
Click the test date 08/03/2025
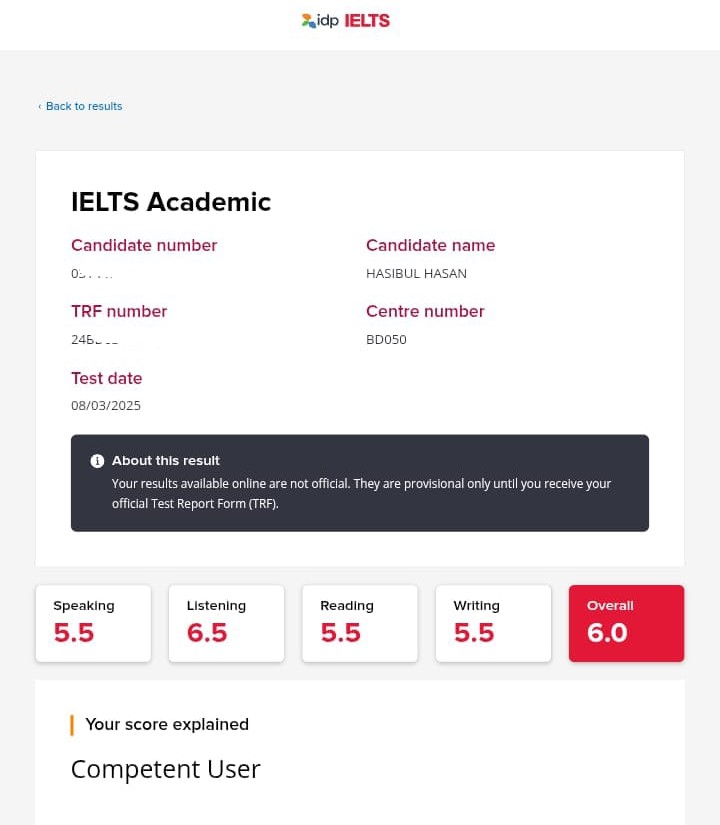106,406
